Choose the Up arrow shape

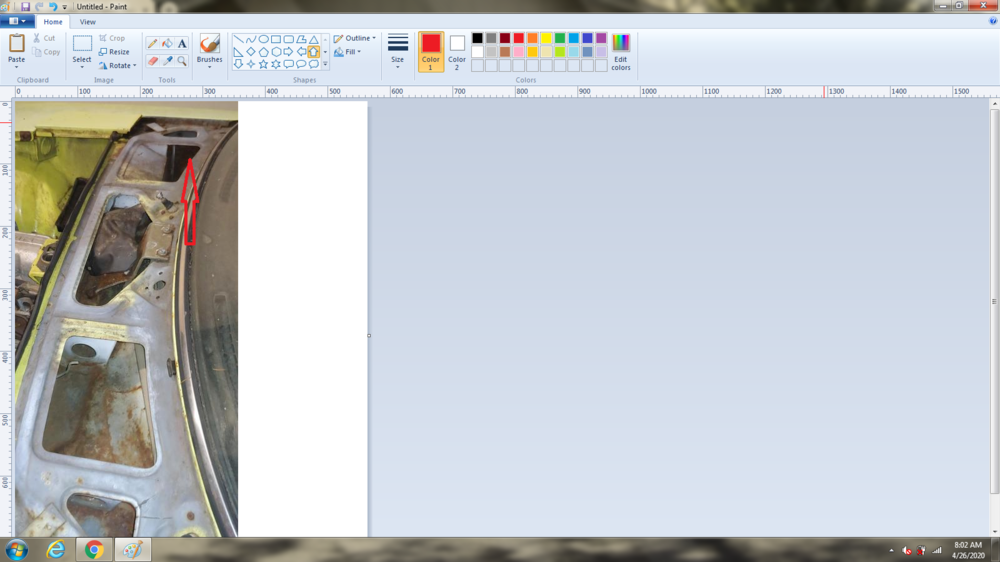pos(314,52)
